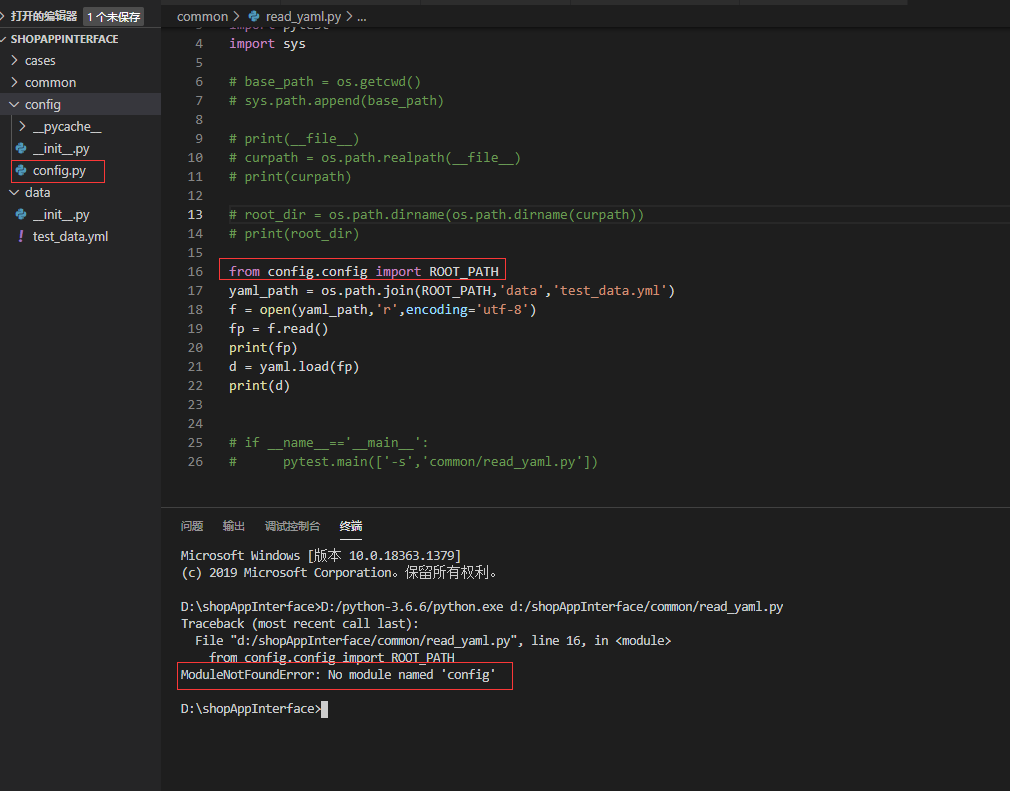Select config.py in the explorer

57,171
